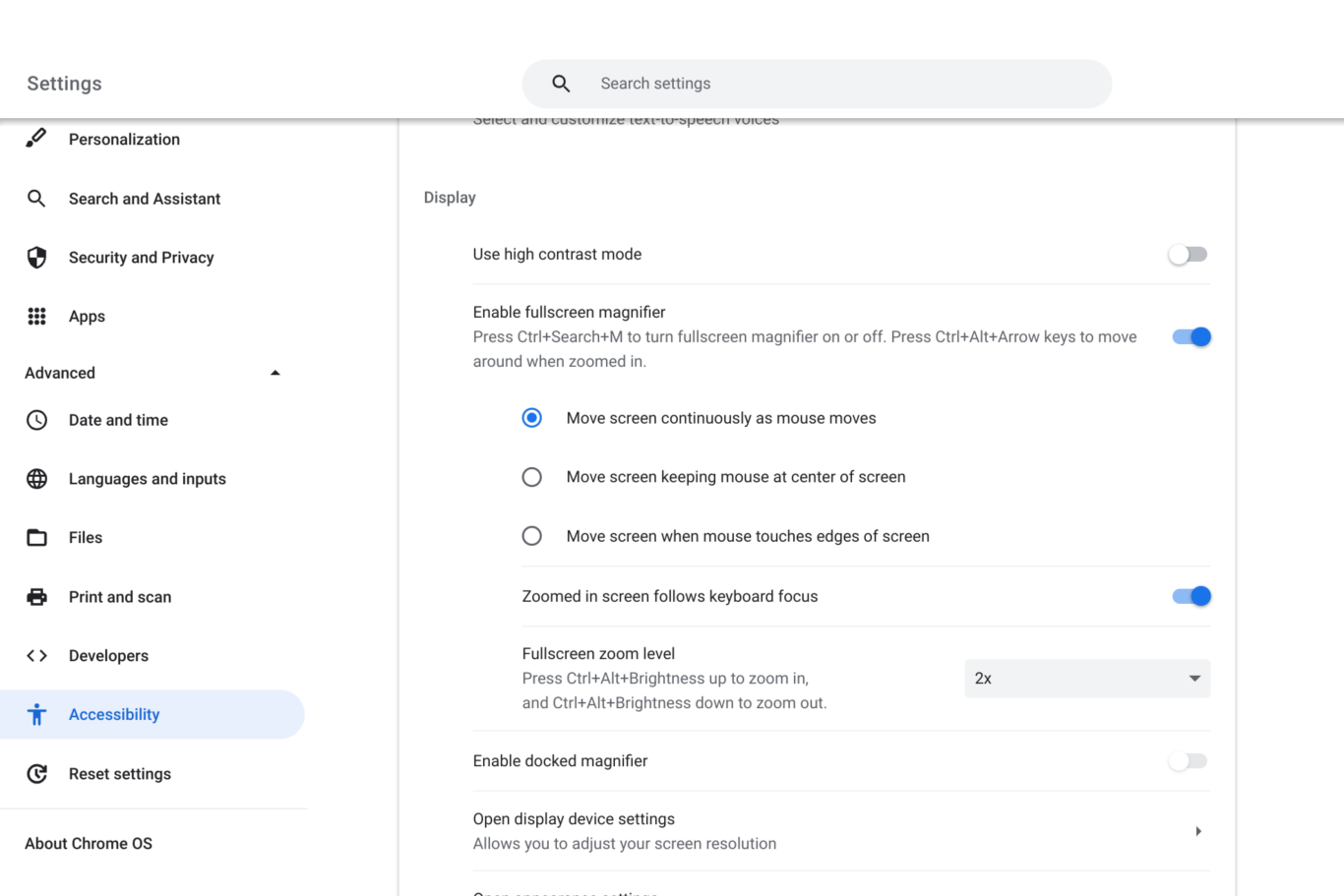1344x896 pixels.
Task: Open the Search and Assistant menu item
Action: tap(145, 199)
